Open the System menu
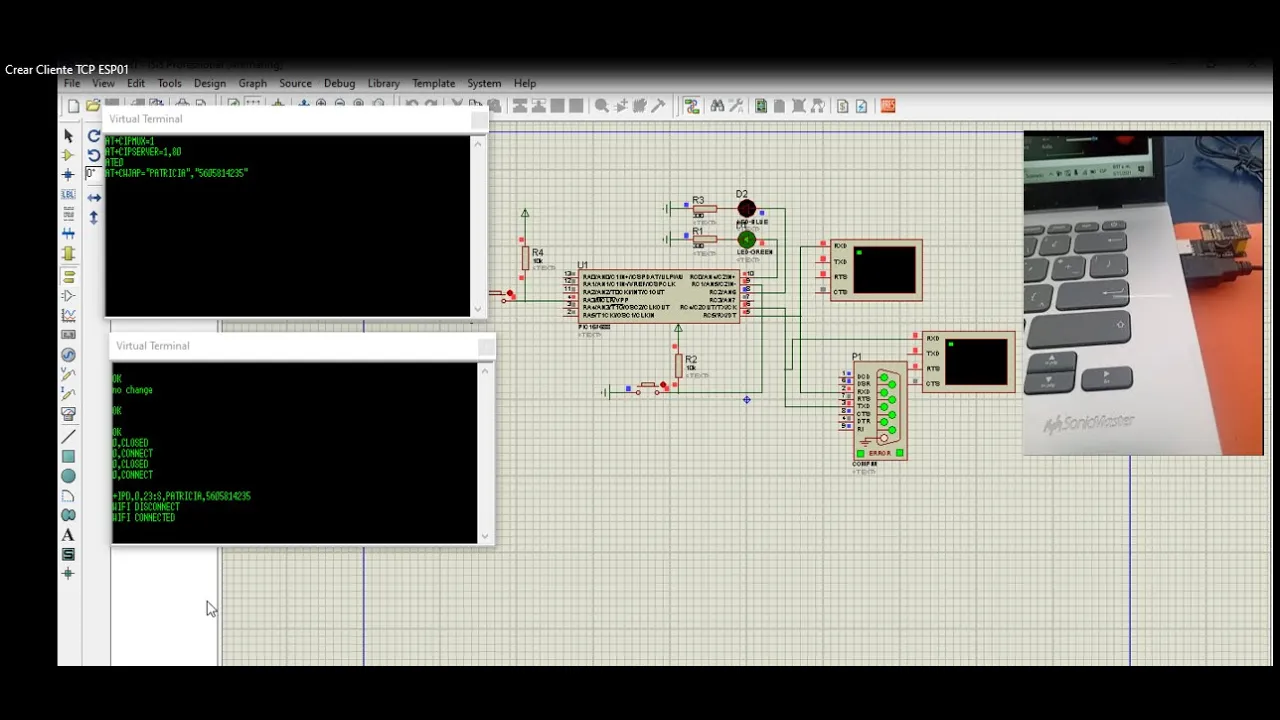 pyautogui.click(x=484, y=83)
